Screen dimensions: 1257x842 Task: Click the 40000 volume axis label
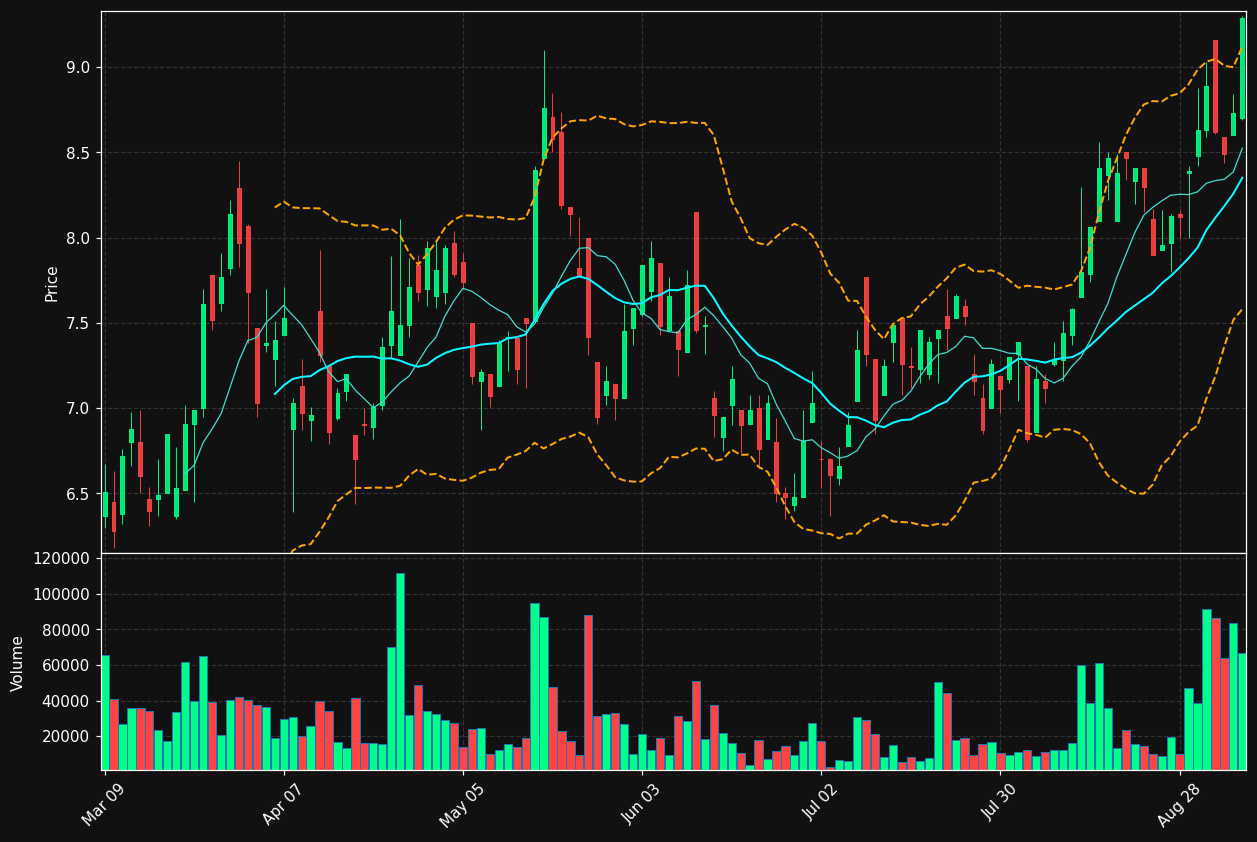65,701
